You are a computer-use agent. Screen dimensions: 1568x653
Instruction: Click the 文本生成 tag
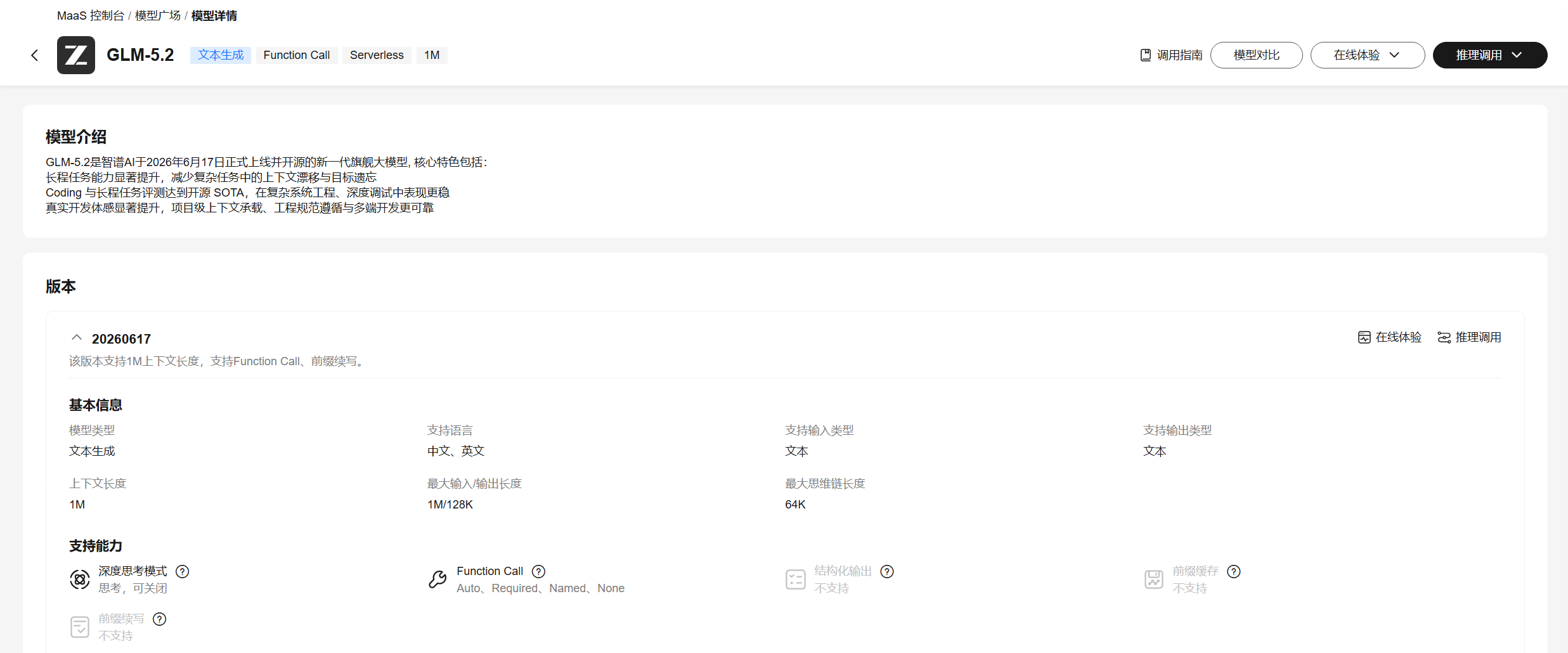point(221,55)
